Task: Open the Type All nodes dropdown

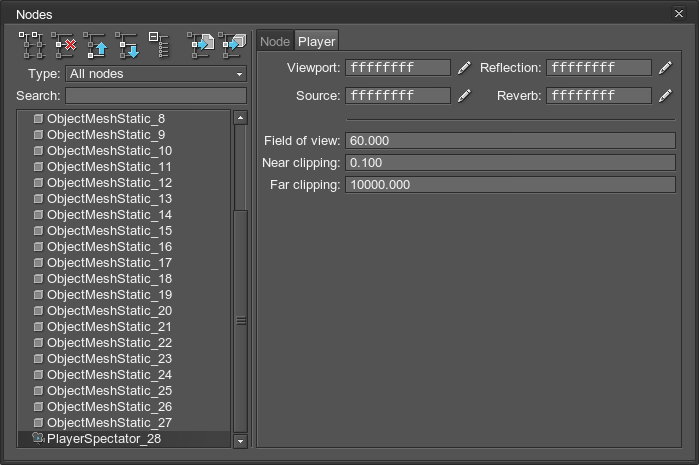Action: click(156, 74)
